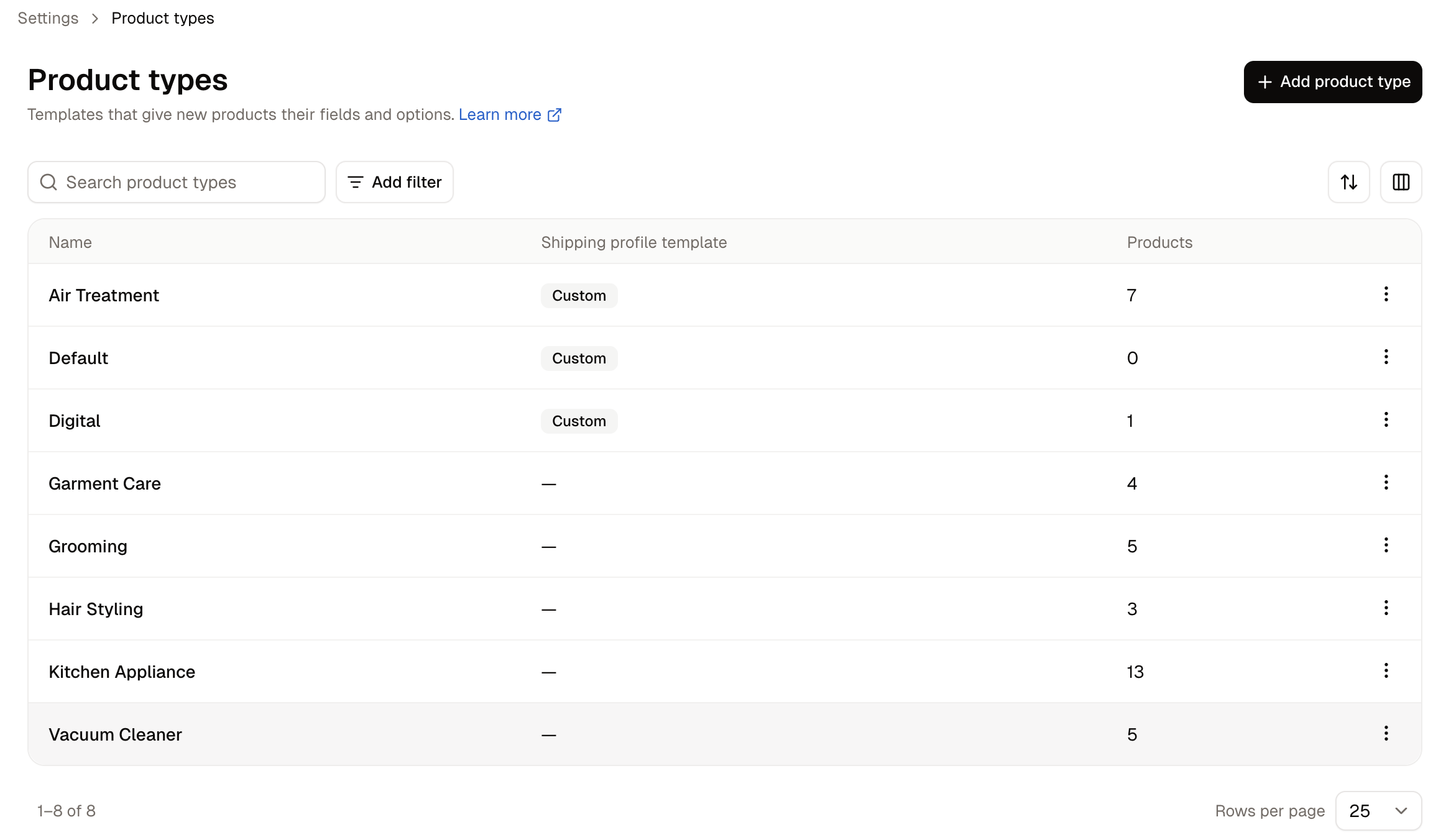Click the Add filter button
This screenshot has width=1446, height=840.
point(394,182)
